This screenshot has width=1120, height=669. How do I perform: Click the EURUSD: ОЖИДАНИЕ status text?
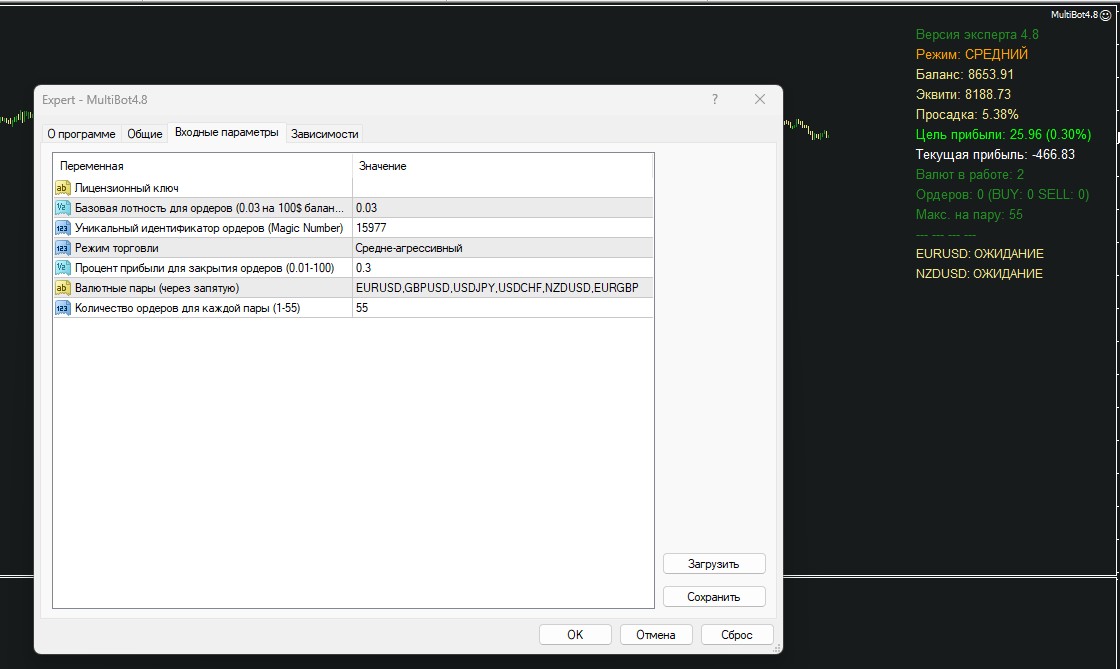coord(979,253)
